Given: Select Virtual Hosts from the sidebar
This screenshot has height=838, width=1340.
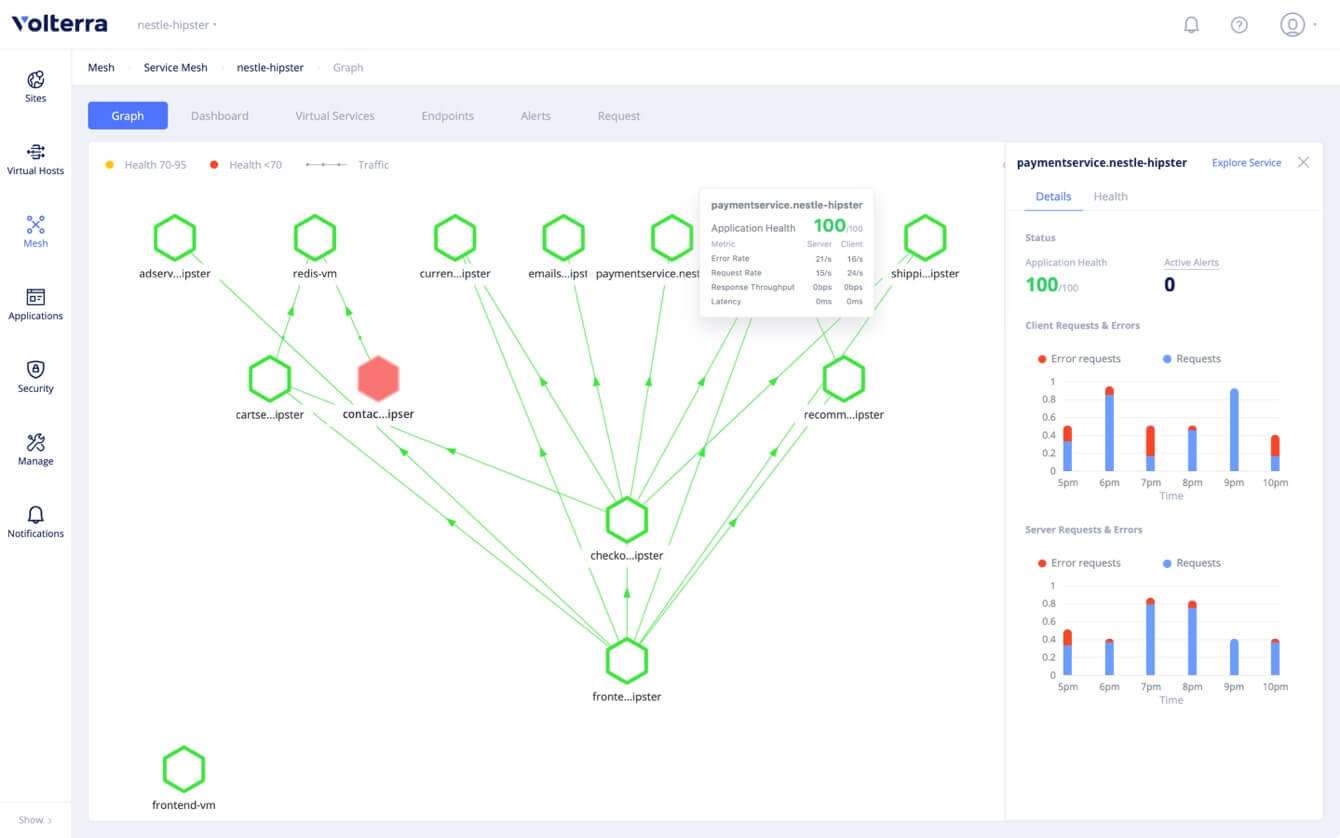Looking at the screenshot, I should pos(35,160).
